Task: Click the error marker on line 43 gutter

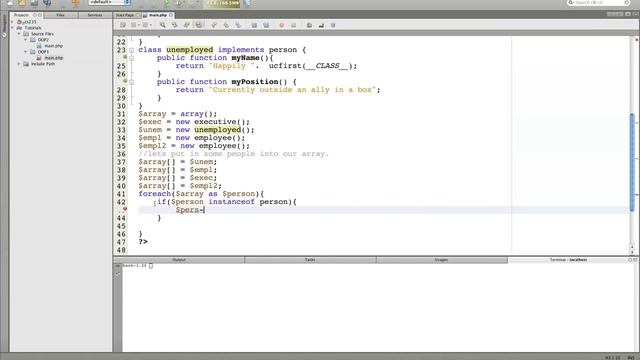Action: point(125,209)
